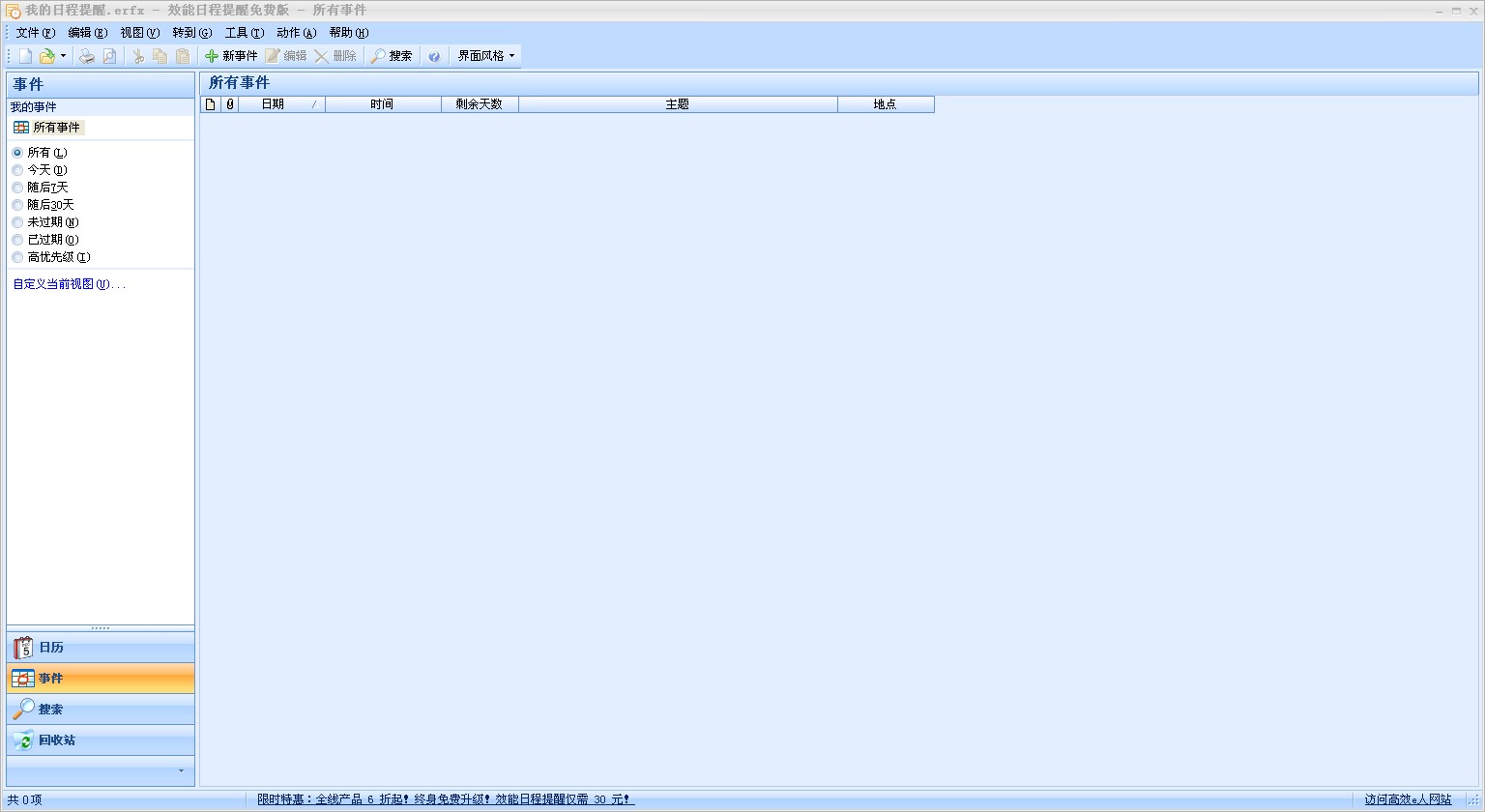Click the 事件 heading of the left pane

28,85
